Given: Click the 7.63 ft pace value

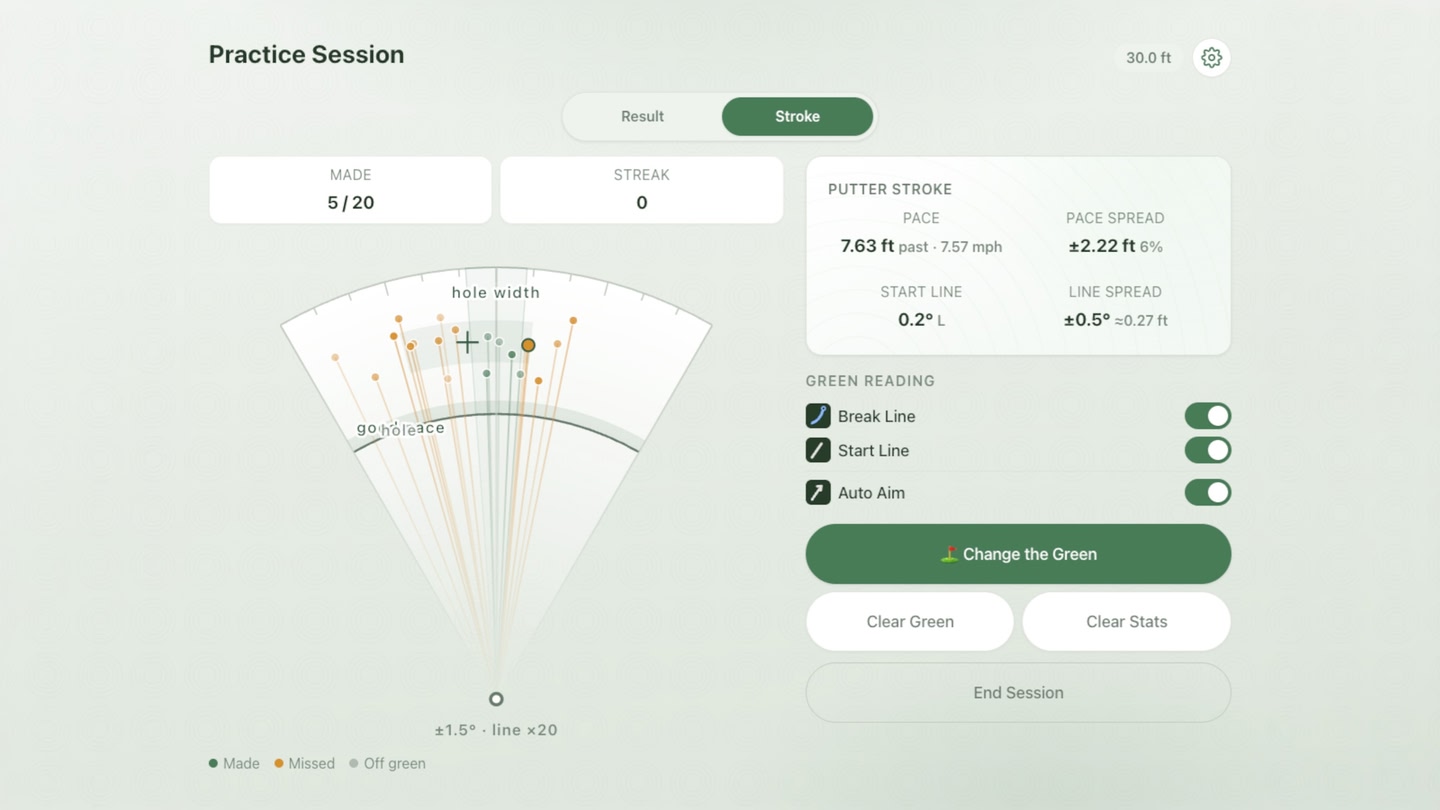Looking at the screenshot, I should coord(867,246).
